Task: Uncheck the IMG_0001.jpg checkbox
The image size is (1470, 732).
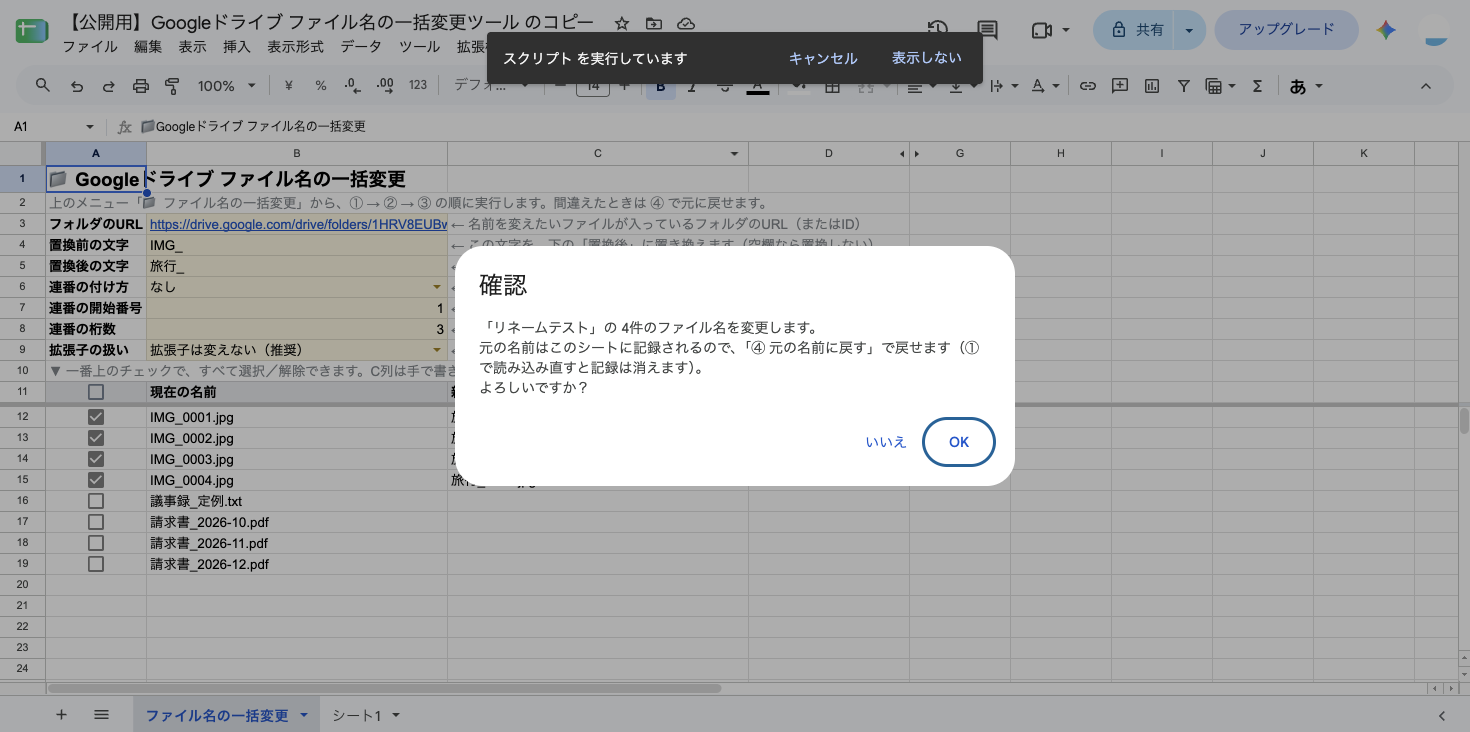Action: (x=96, y=417)
